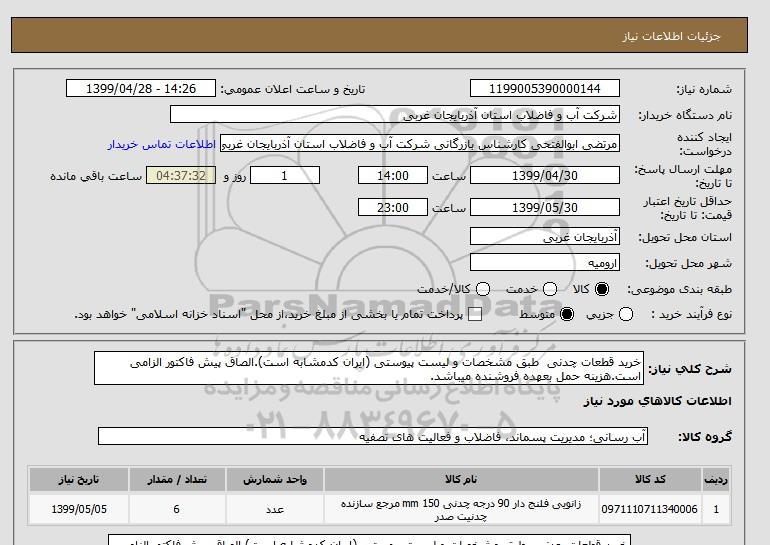Image resolution: width=770 pixels, height=545 pixels.
Task: Click کد کالا column header
Action: point(650,480)
